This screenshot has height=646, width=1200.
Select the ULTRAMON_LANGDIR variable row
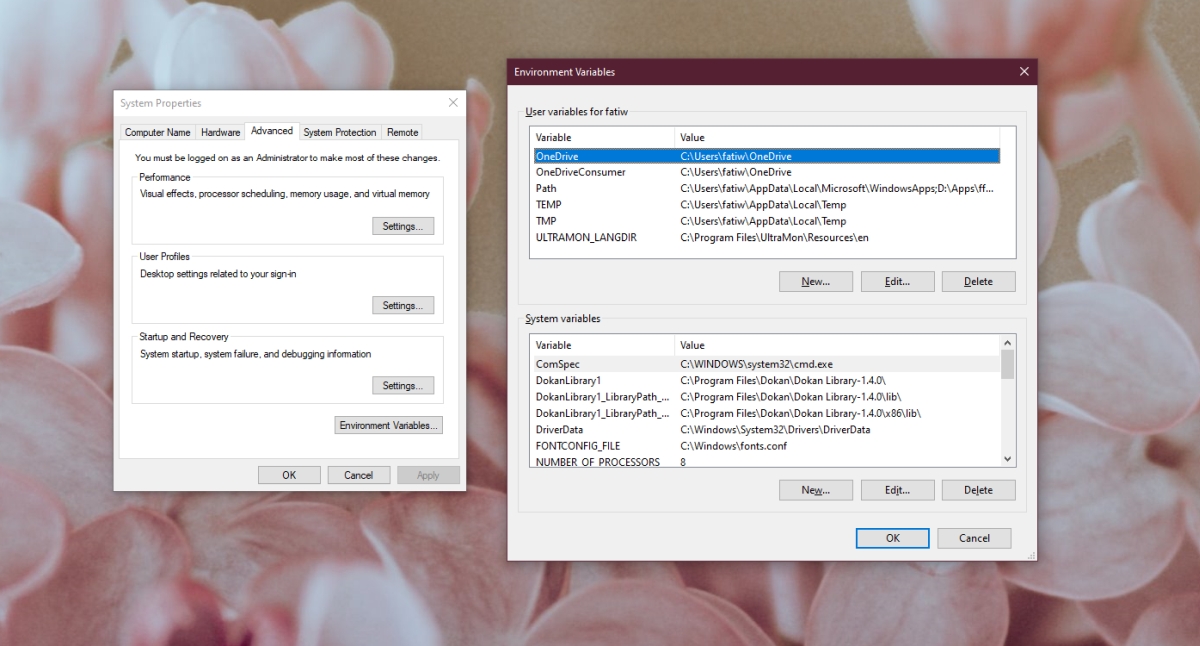(766, 237)
